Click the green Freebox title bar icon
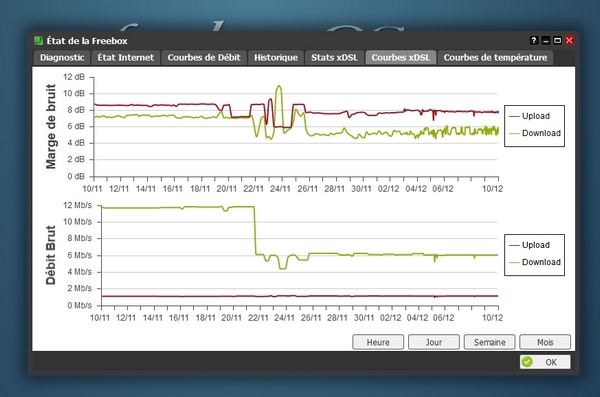 (x=38, y=41)
